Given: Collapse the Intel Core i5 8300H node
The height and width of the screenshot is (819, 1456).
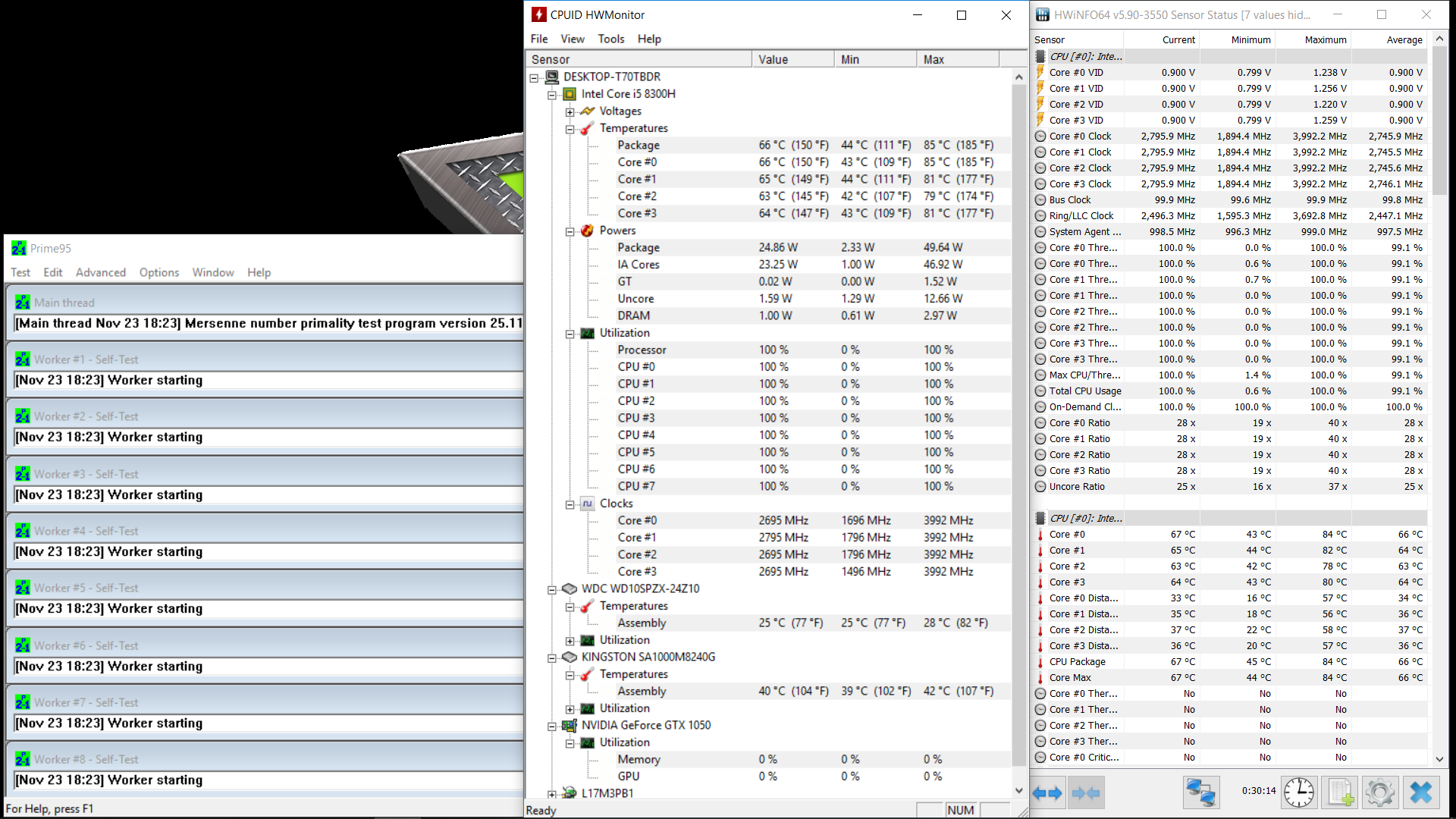Looking at the screenshot, I should (552, 95).
